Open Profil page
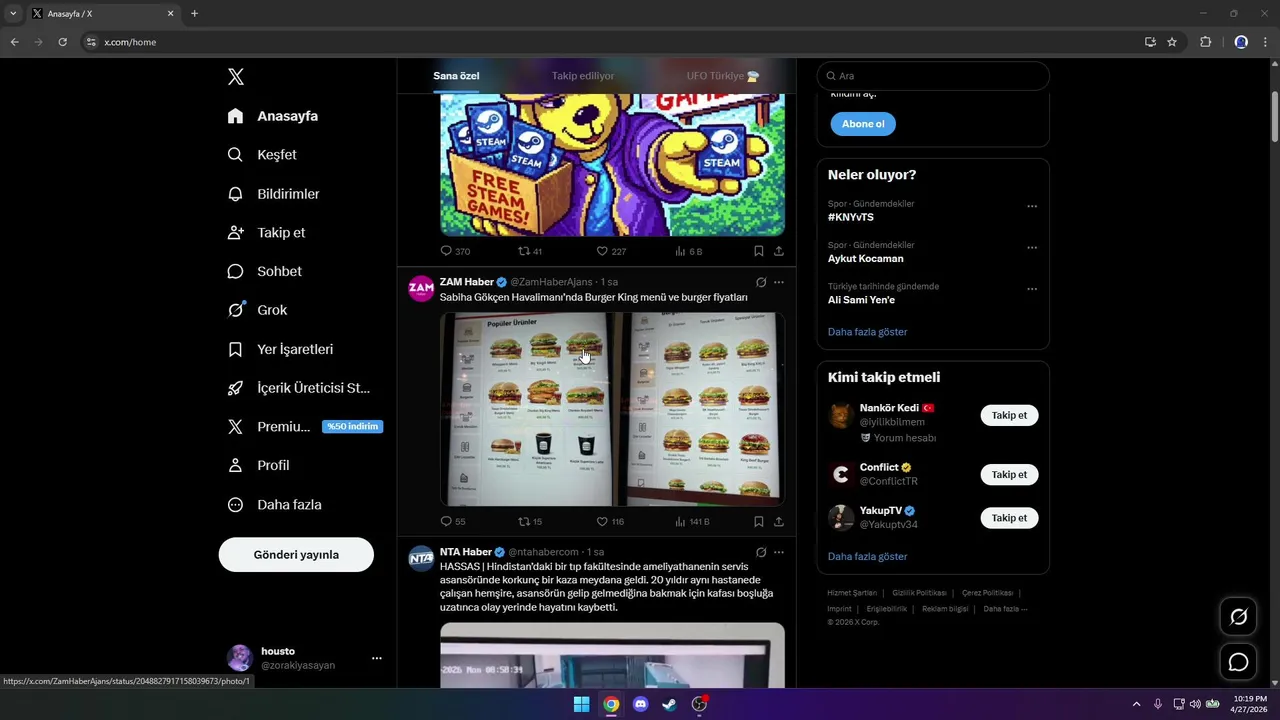 pos(258,466)
